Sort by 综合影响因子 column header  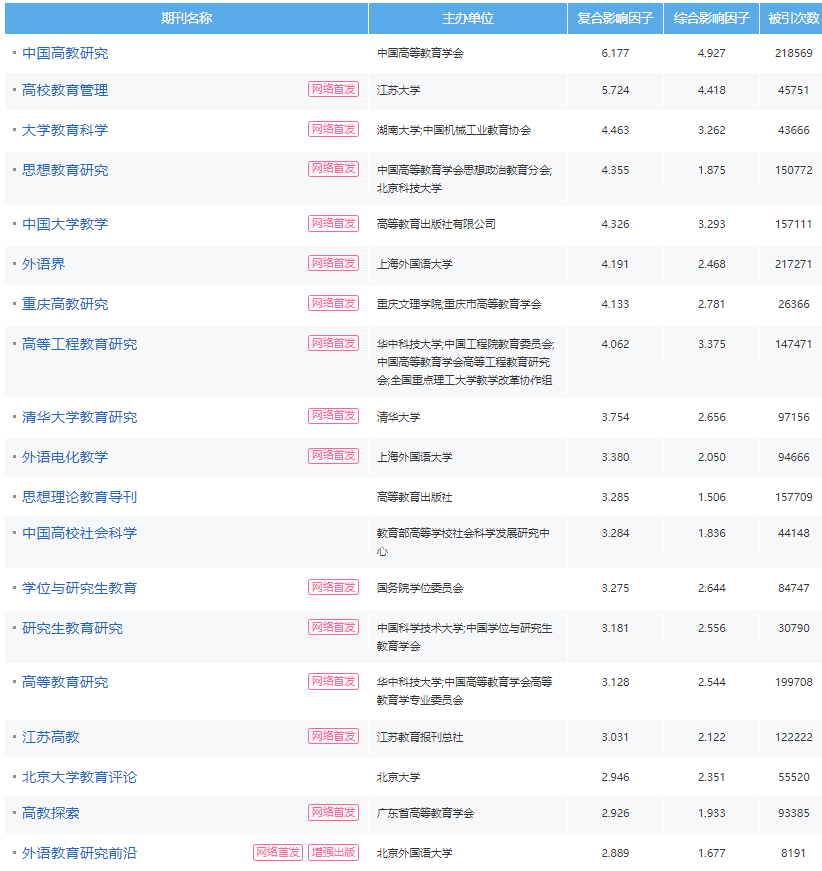[x=711, y=18]
